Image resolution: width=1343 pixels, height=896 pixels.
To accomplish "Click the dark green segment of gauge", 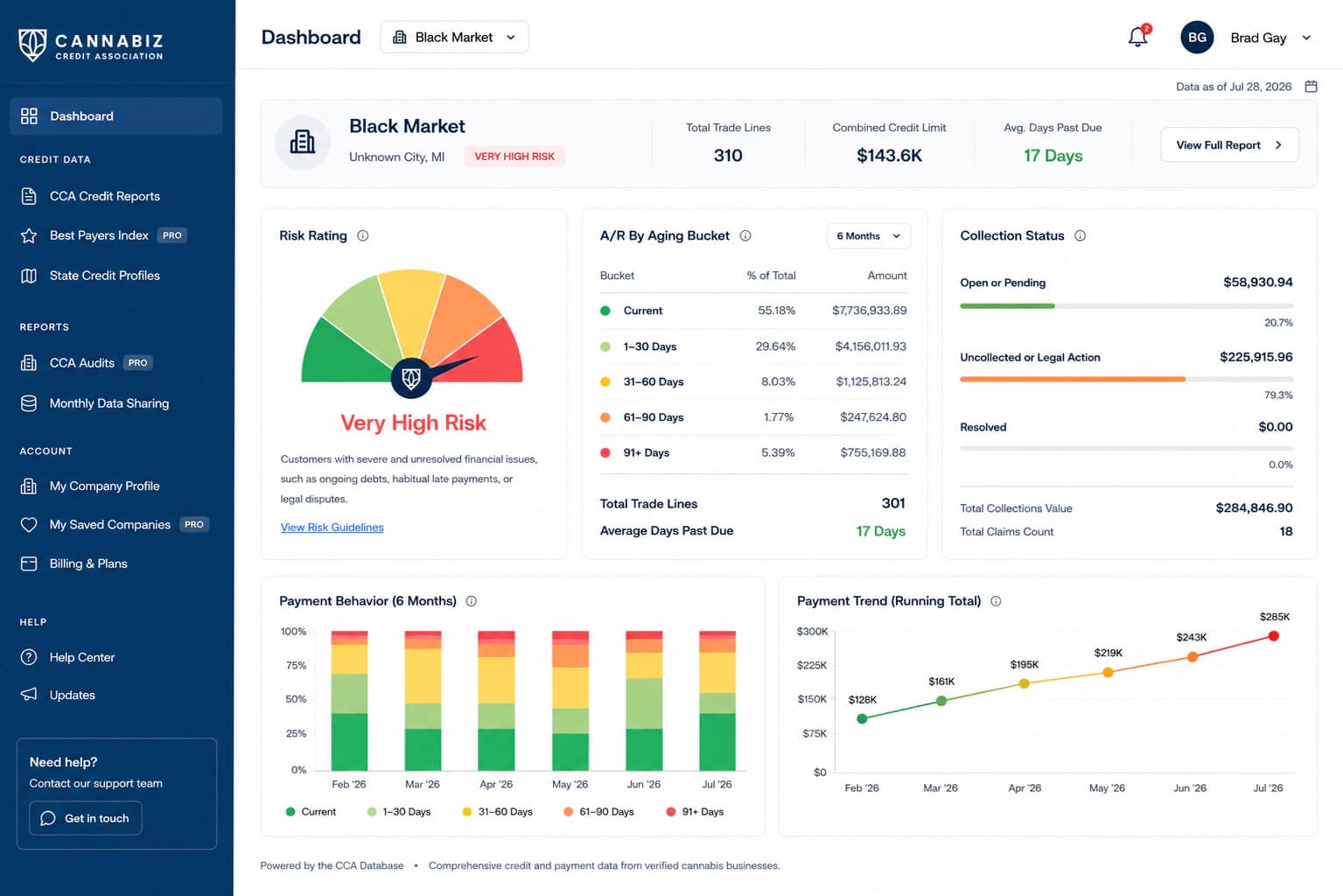I will [337, 357].
